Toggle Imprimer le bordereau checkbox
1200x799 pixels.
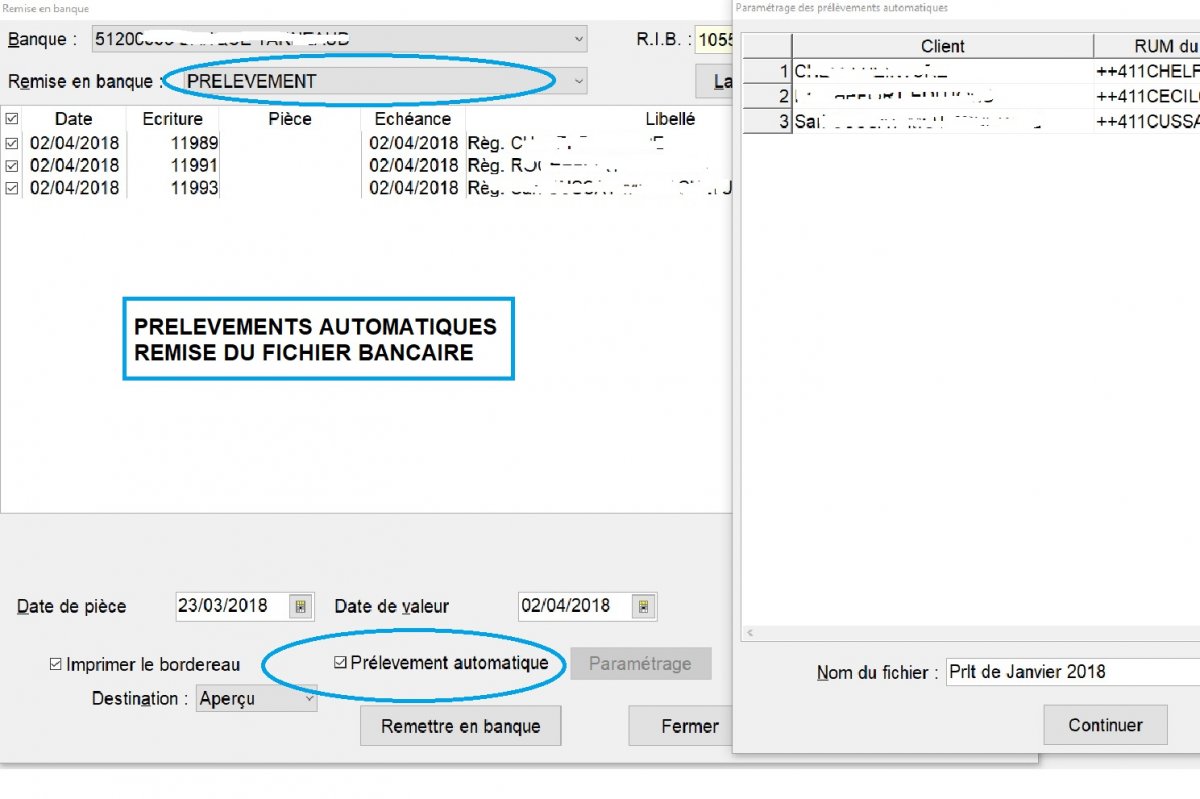tap(56, 664)
